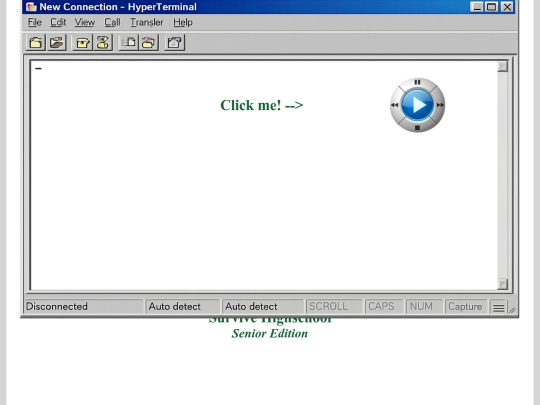Viewport: 540px width, 405px height.
Task: Click the first Auto detect status cell
Action: coord(183,306)
